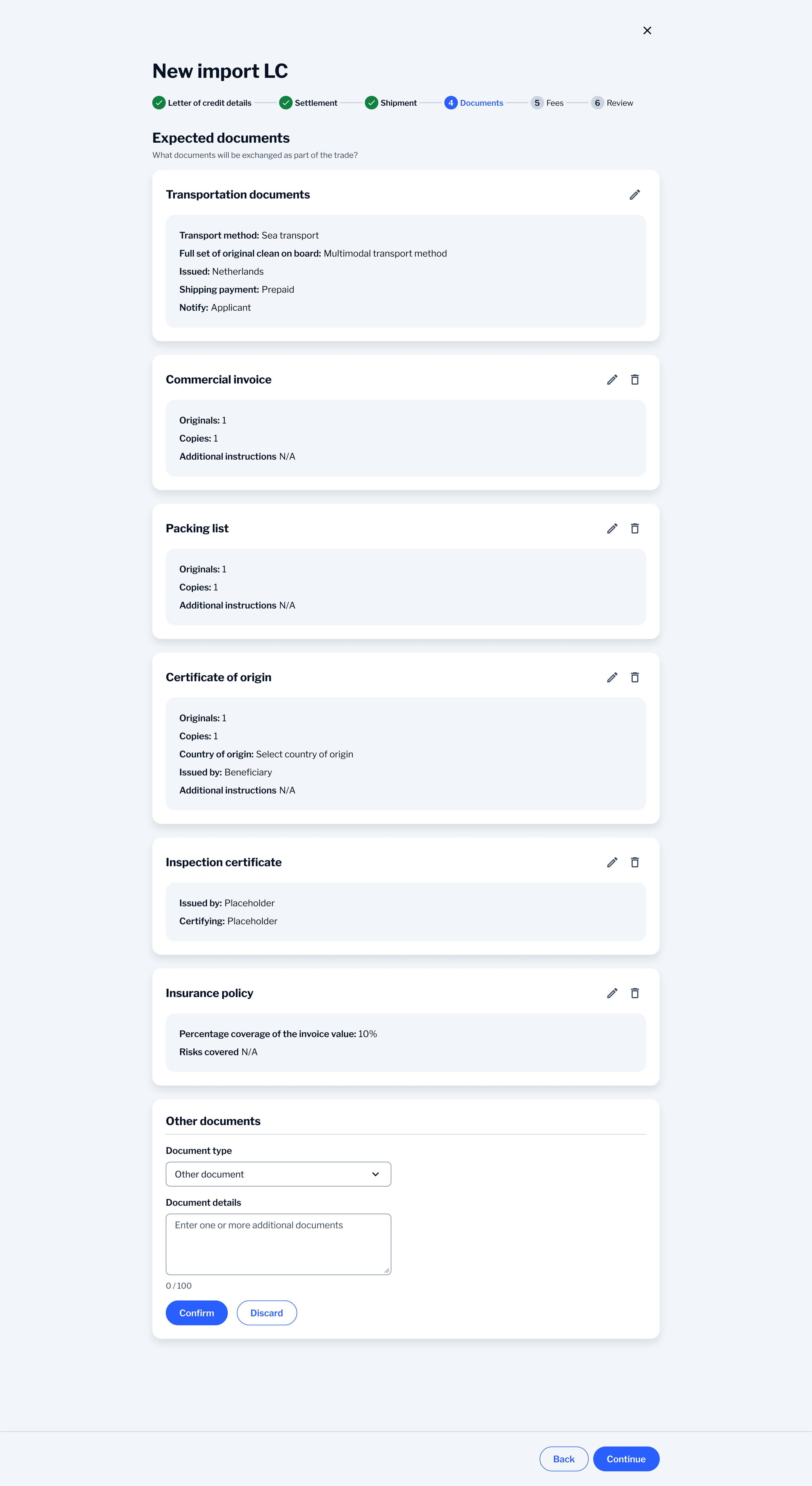812x1486 pixels.
Task: Delete the Packing list document
Action: (635, 528)
